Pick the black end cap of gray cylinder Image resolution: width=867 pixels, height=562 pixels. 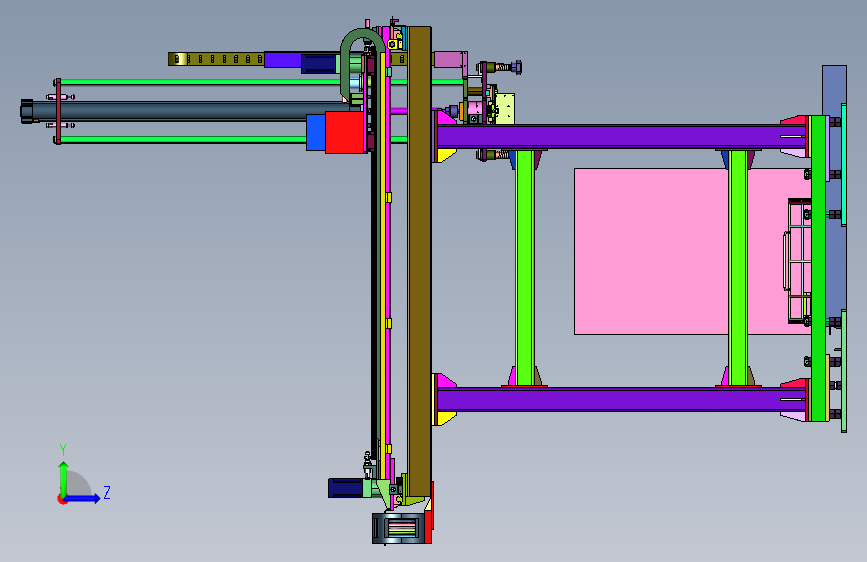point(27,111)
